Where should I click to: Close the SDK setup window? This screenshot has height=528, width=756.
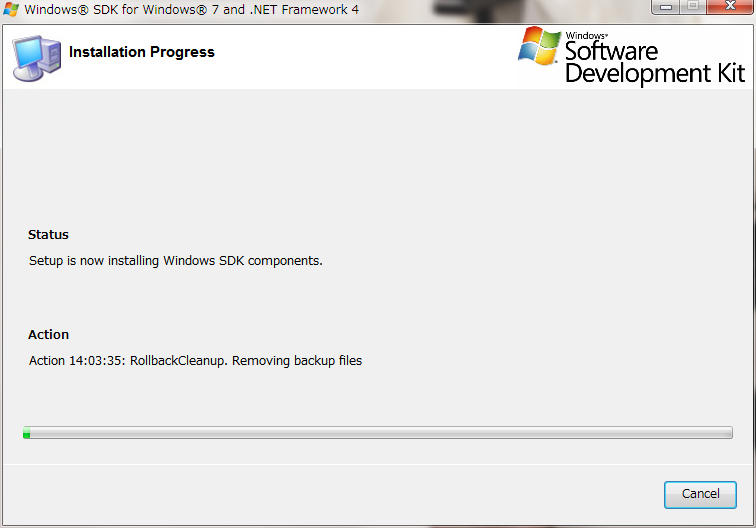(x=730, y=6)
